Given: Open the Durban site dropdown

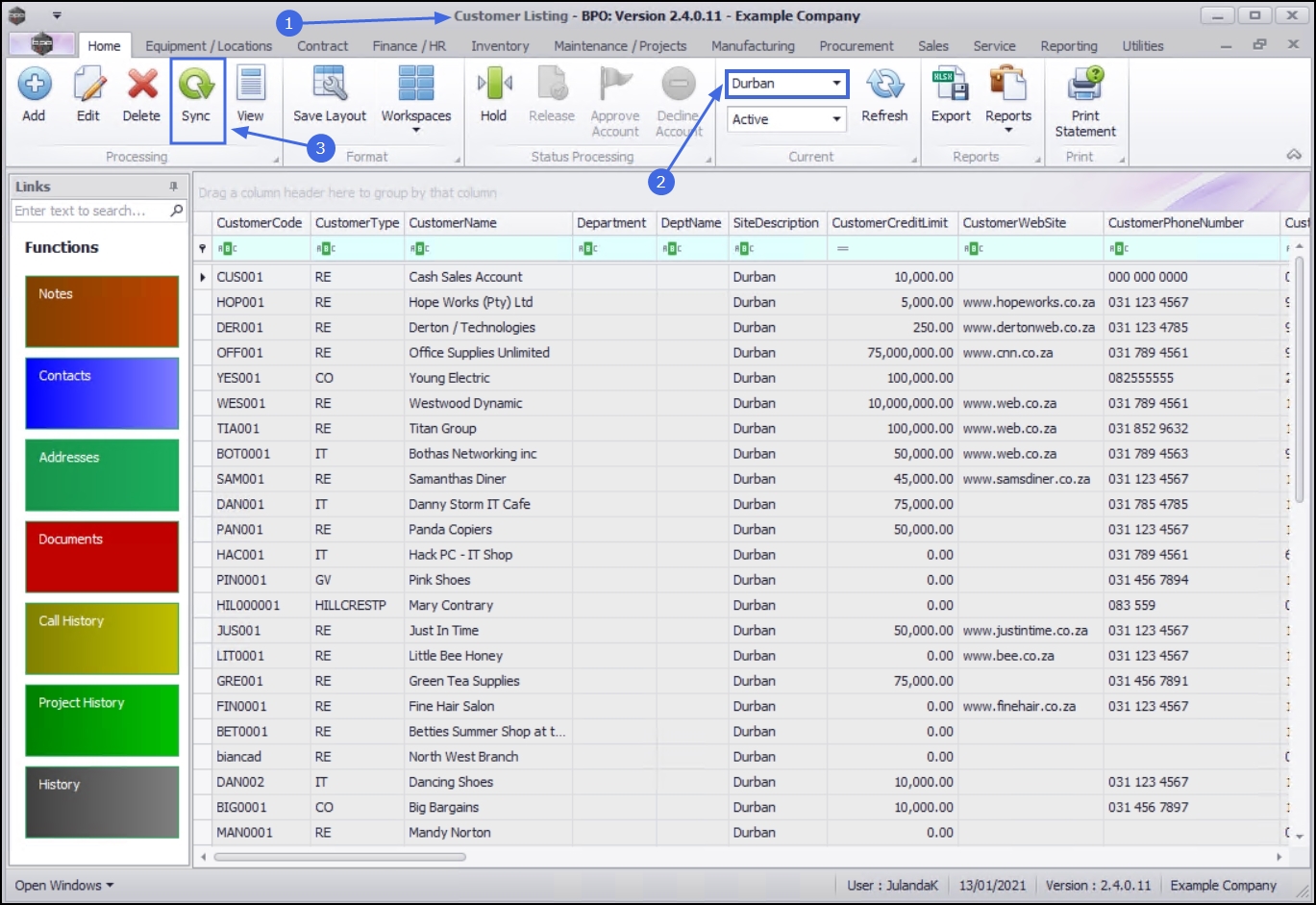Looking at the screenshot, I should (x=836, y=84).
